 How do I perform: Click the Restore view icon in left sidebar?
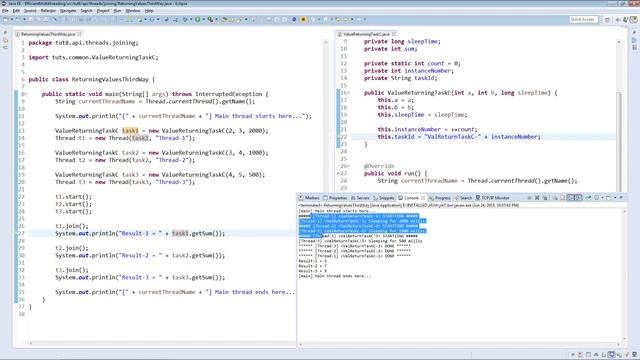(x=5, y=33)
